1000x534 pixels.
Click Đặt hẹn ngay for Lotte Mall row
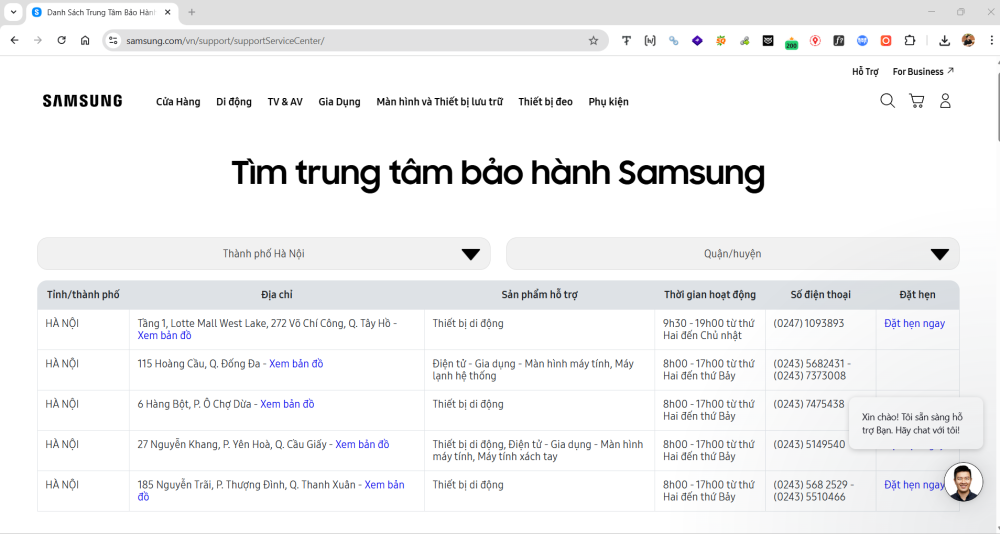[x=915, y=323]
